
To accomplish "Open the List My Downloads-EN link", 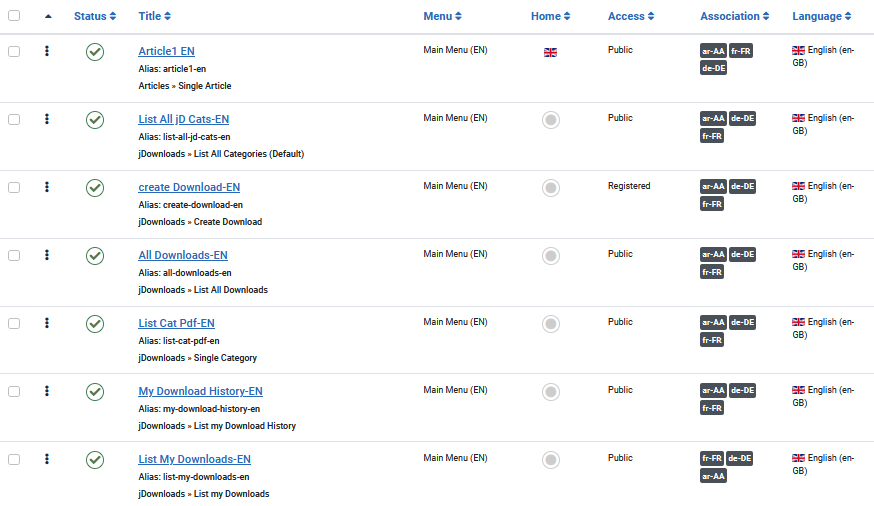I will [x=195, y=459].
